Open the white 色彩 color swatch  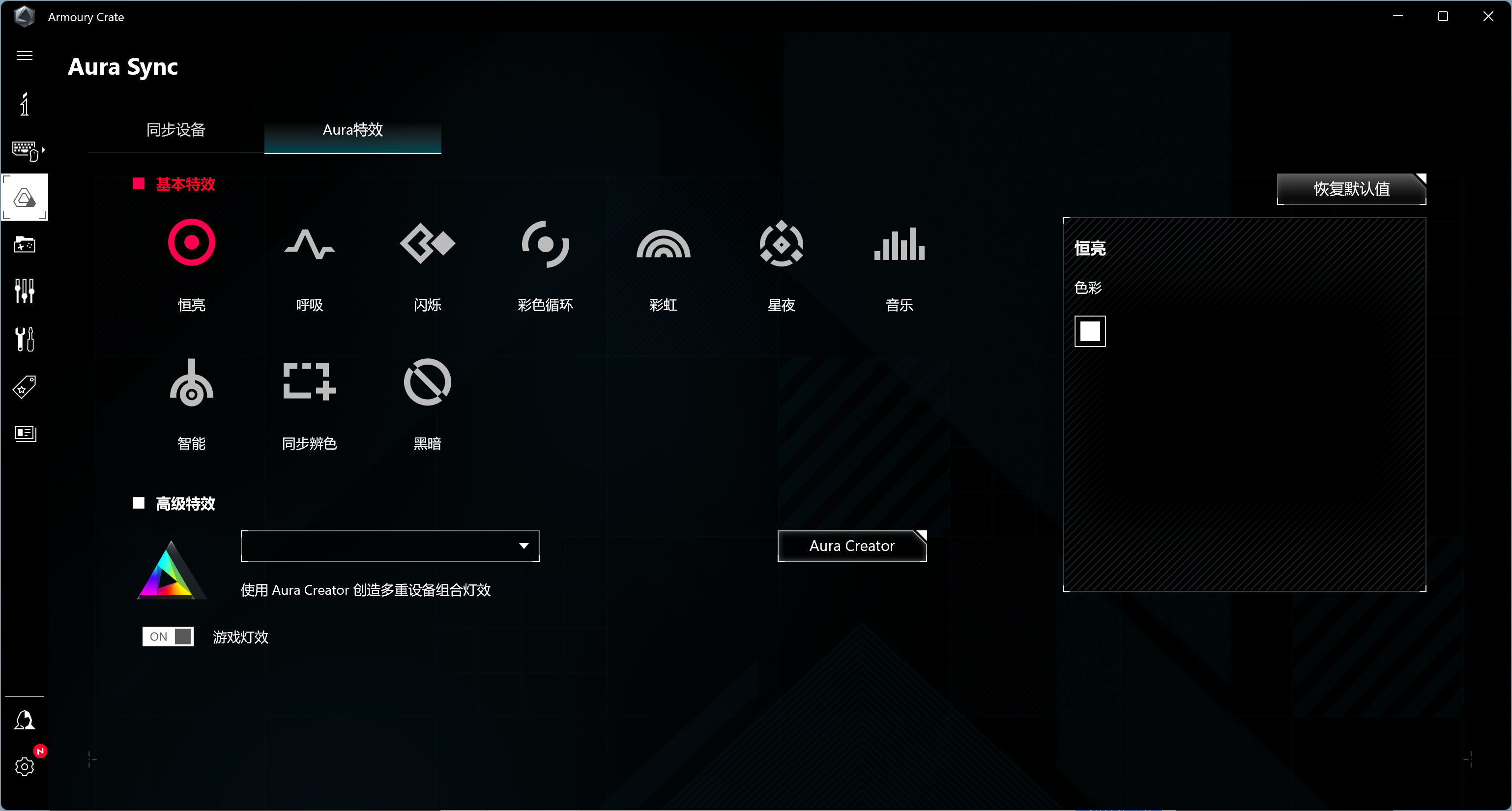(1090, 332)
